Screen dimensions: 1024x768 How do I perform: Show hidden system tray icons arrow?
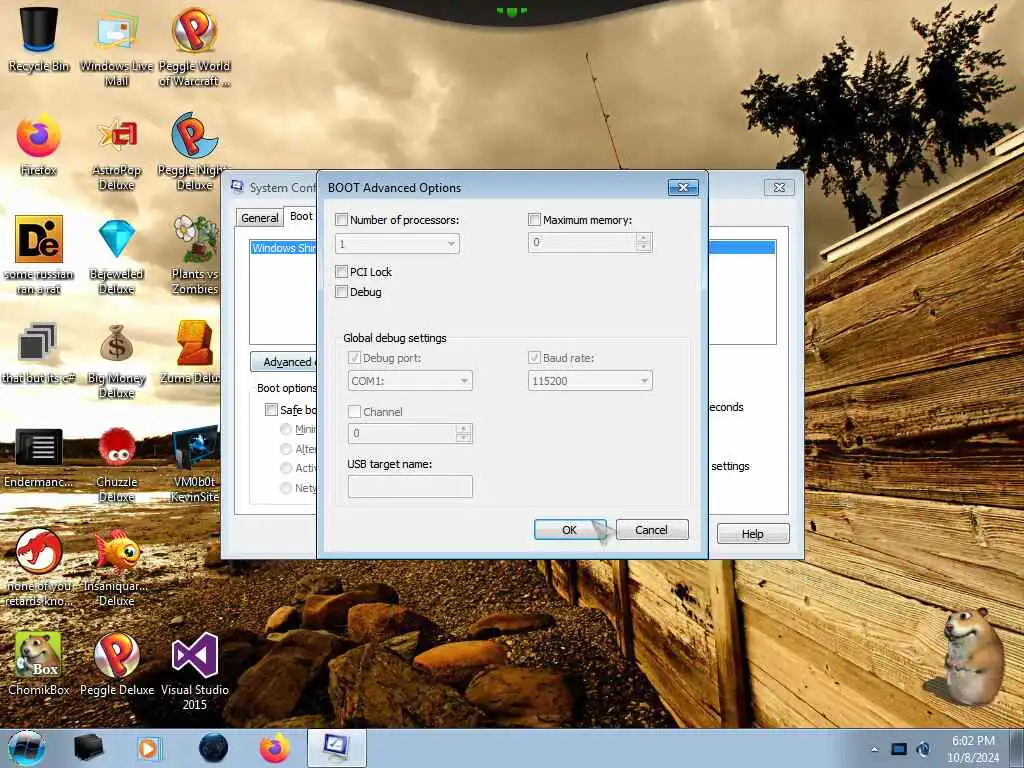coord(874,750)
